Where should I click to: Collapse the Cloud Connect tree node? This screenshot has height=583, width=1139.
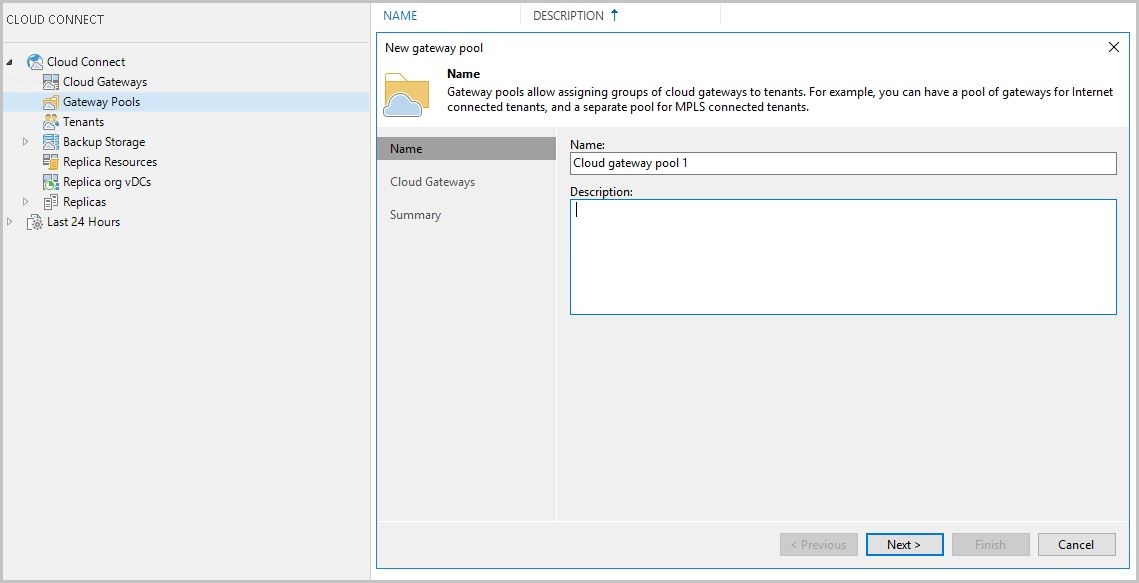coord(8,61)
